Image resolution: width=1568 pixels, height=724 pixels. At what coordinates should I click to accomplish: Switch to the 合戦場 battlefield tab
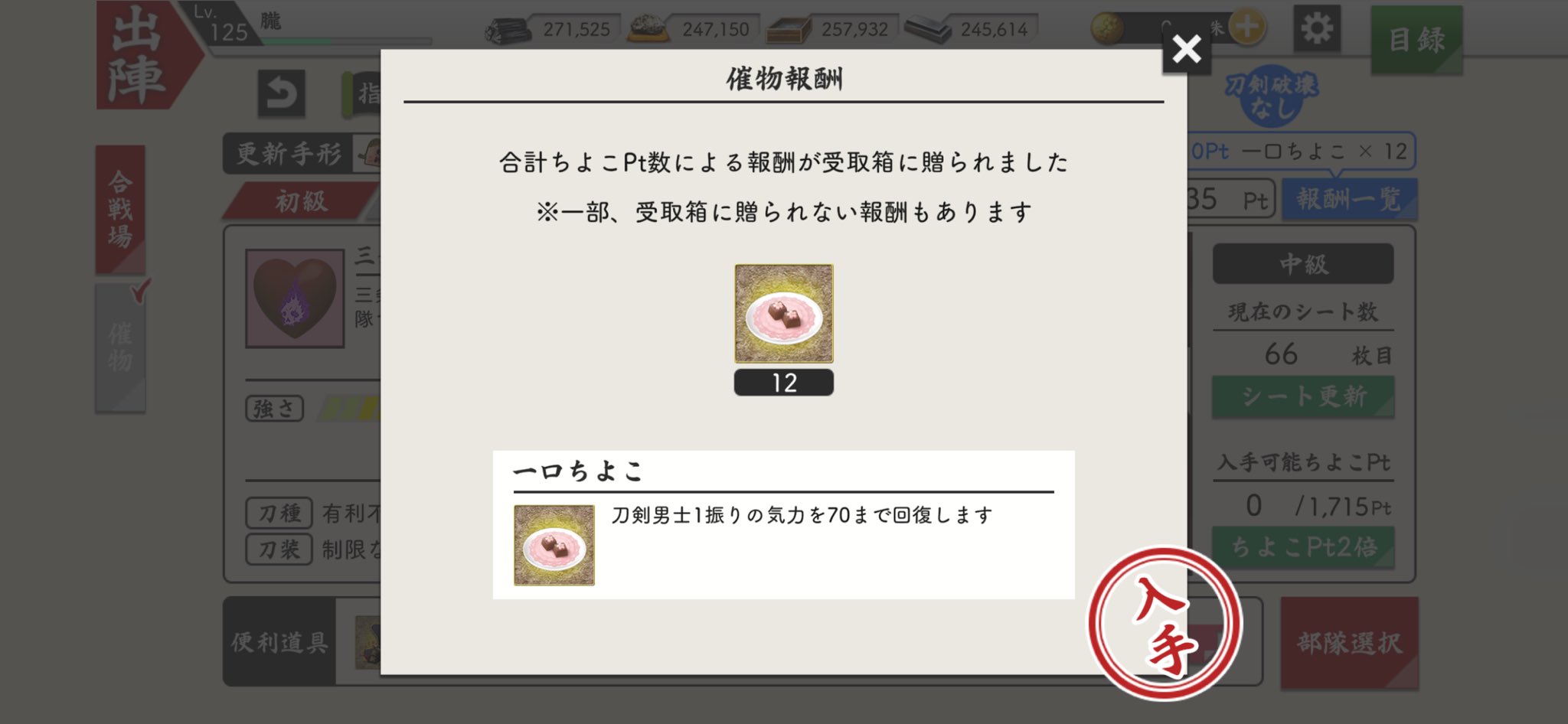120,209
